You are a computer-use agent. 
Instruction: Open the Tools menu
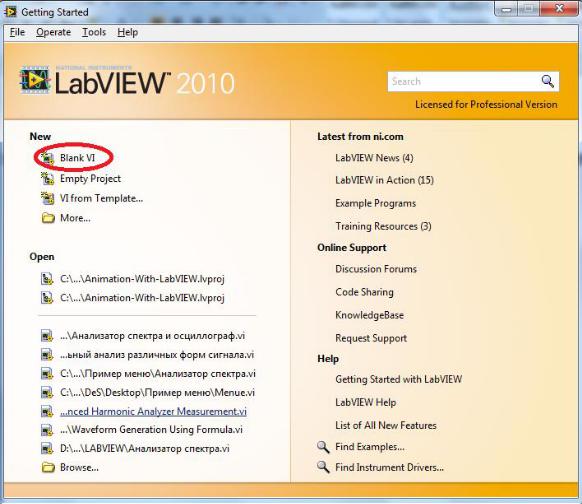point(94,32)
